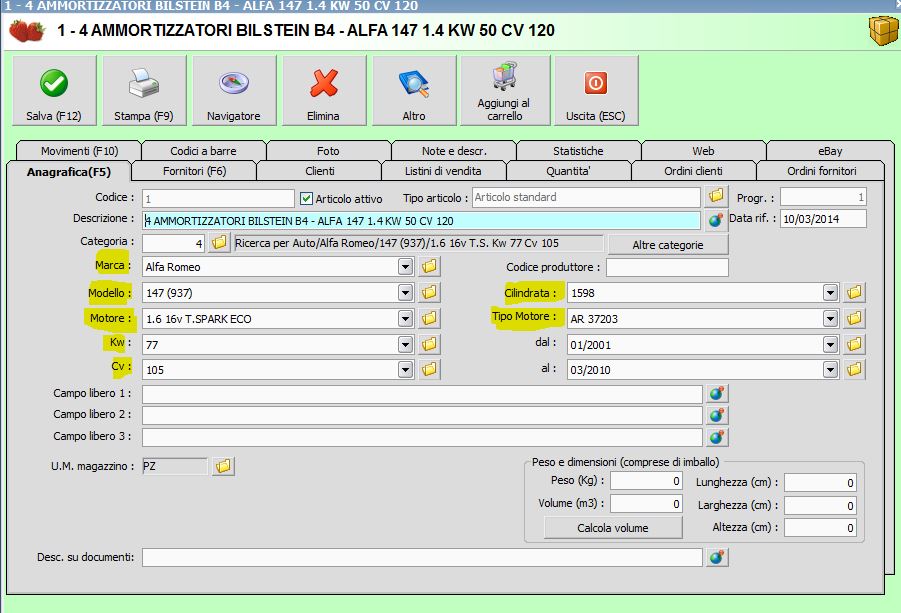Click the globe icon for Campo libero 2
The height and width of the screenshot is (613, 901).
click(717, 415)
